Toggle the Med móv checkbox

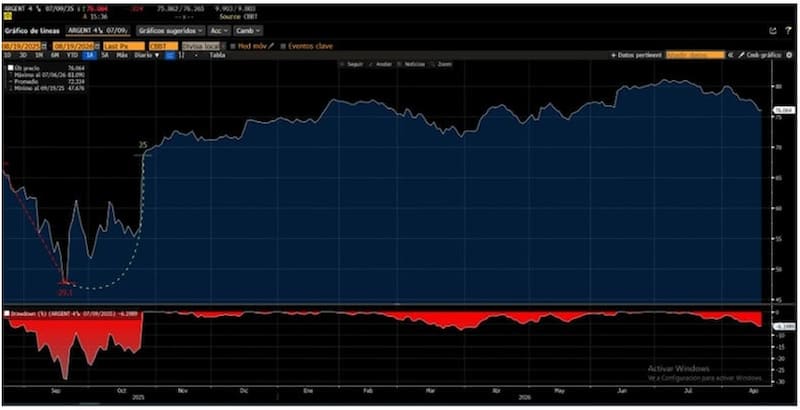233,46
